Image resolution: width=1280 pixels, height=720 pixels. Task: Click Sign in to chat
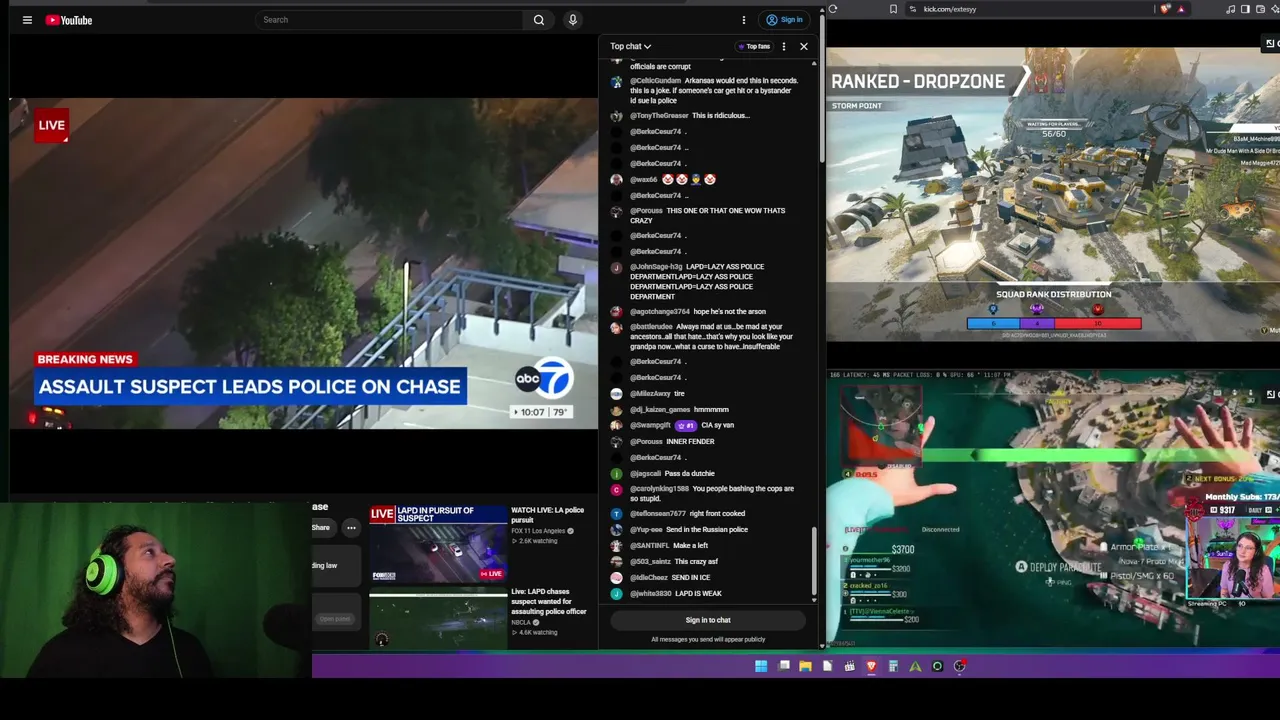click(x=708, y=620)
